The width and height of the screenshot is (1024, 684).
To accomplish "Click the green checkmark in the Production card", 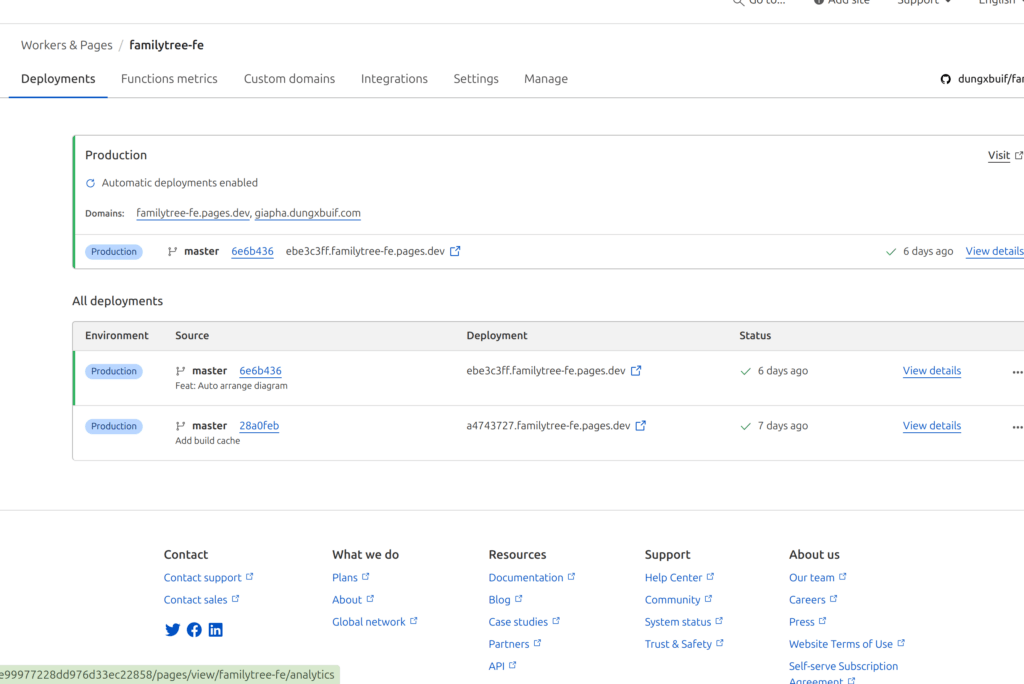I will point(891,252).
